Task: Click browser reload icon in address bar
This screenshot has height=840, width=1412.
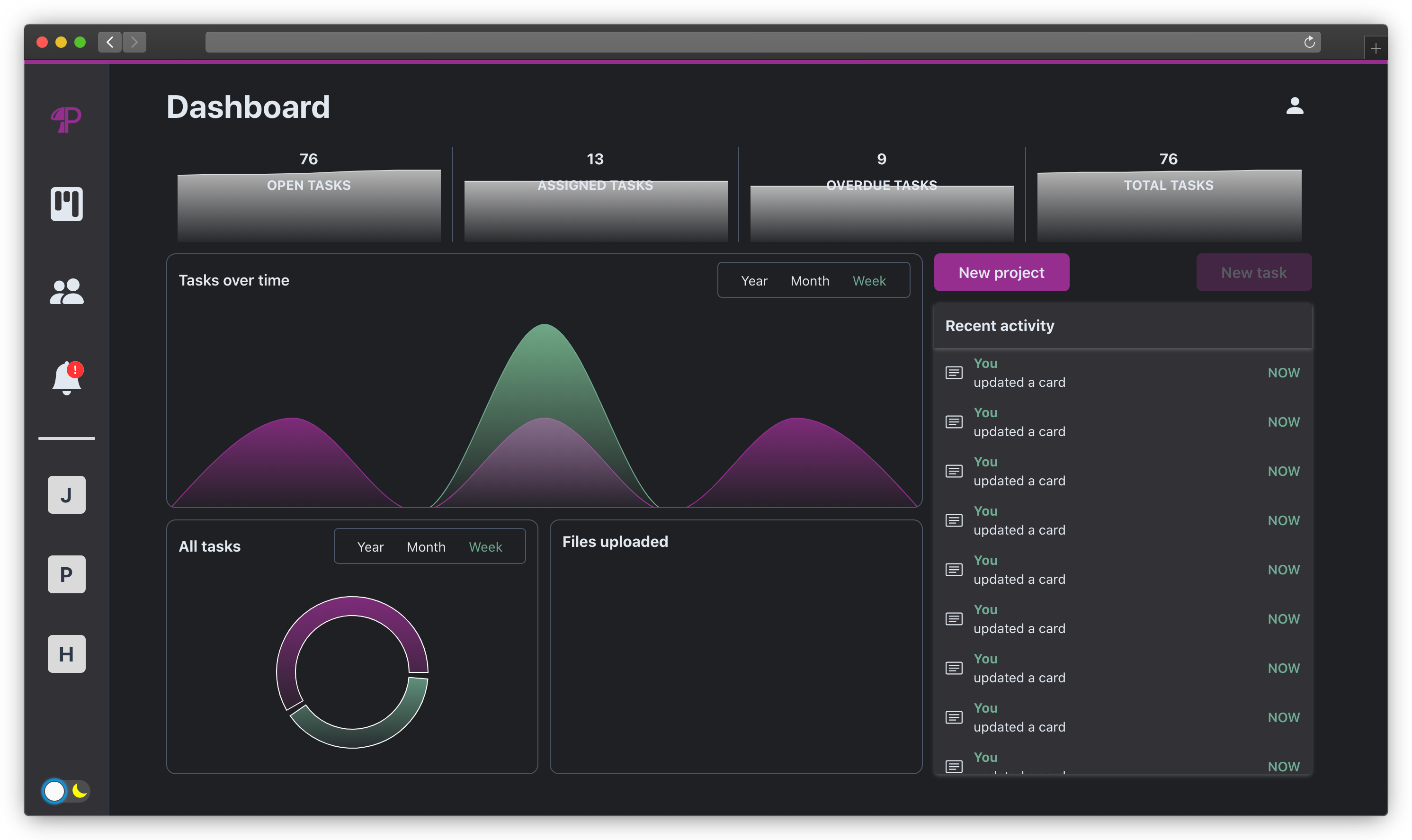Action: 1309,42
